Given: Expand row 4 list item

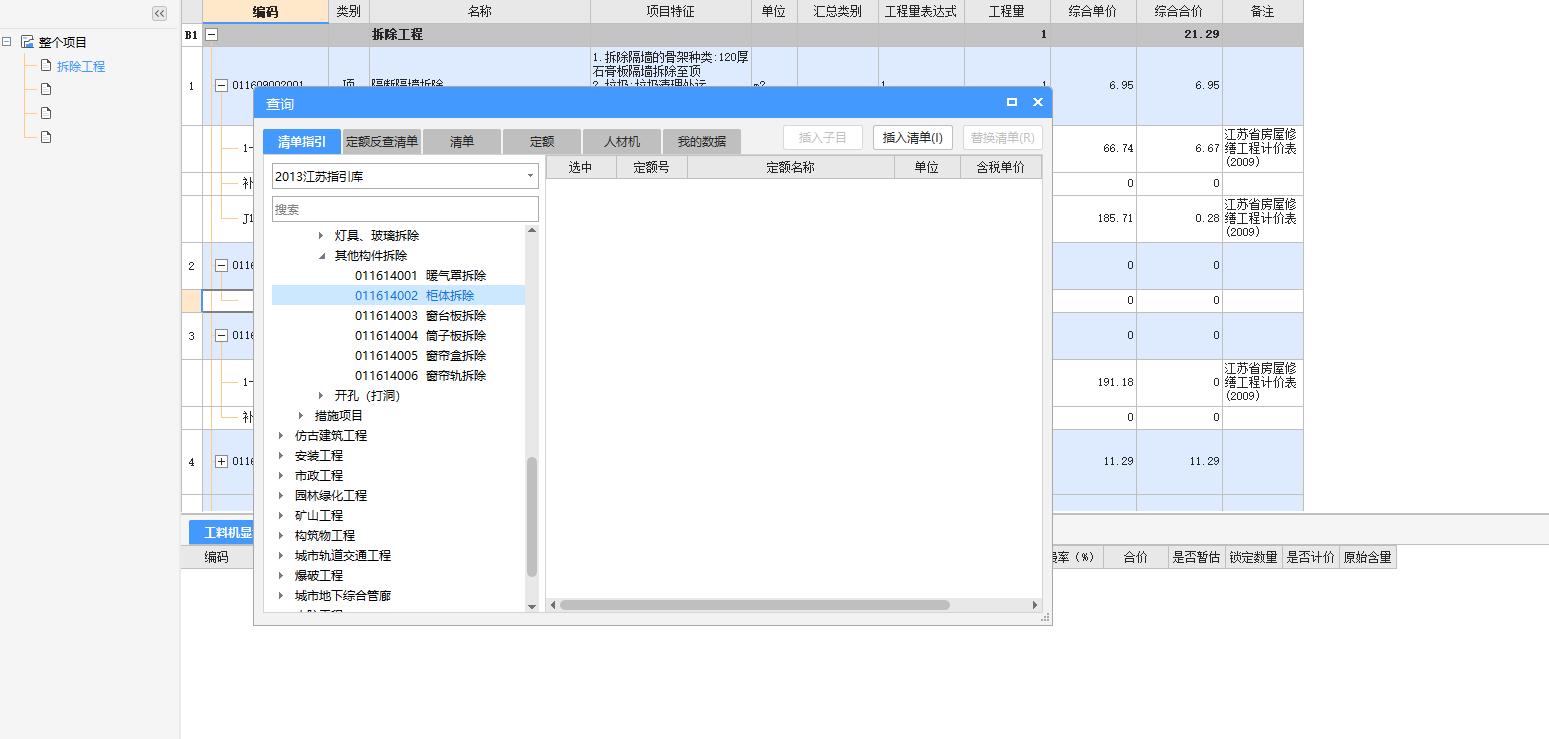Looking at the screenshot, I should 221,461.
